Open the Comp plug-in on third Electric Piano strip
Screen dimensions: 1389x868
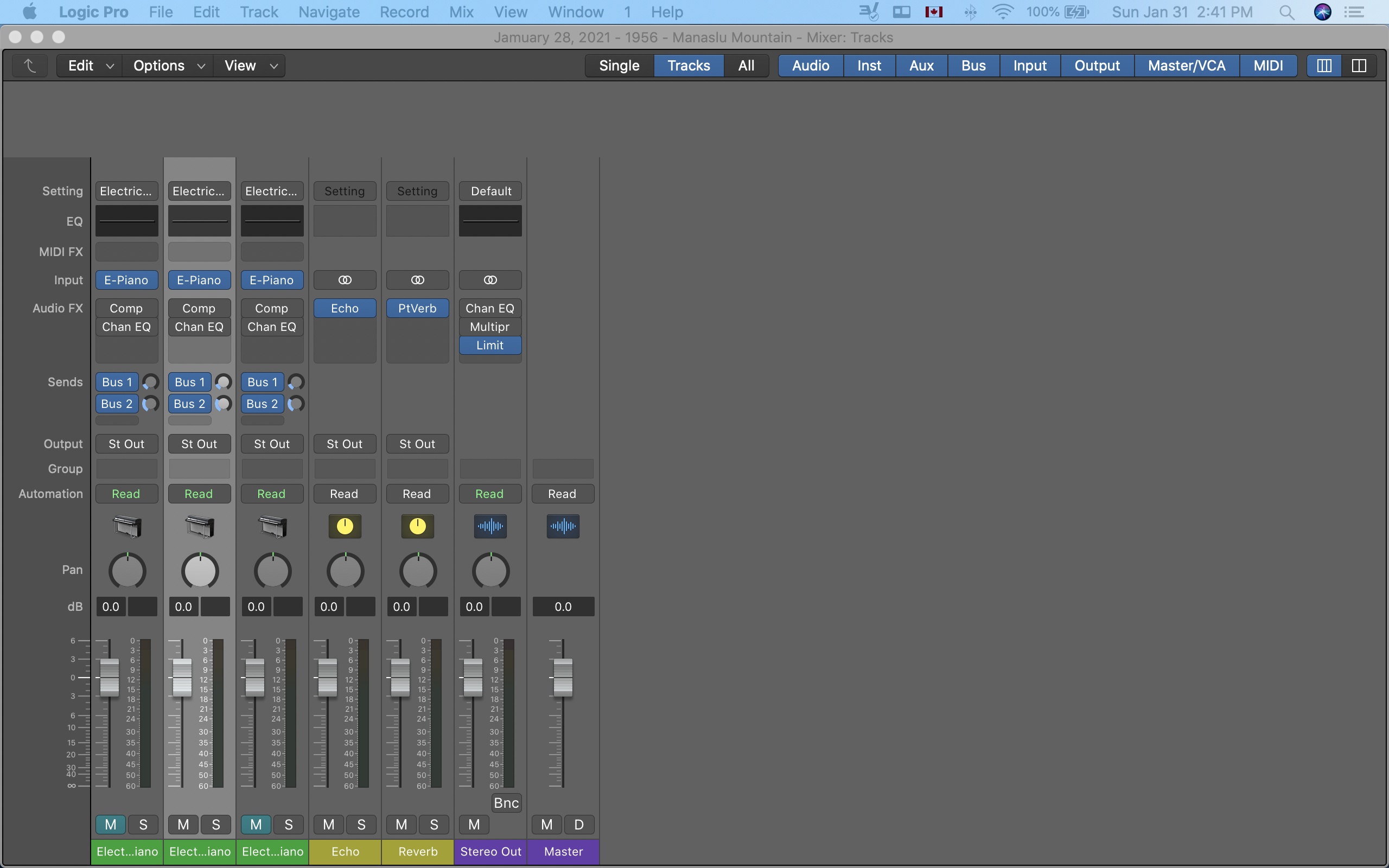272,308
